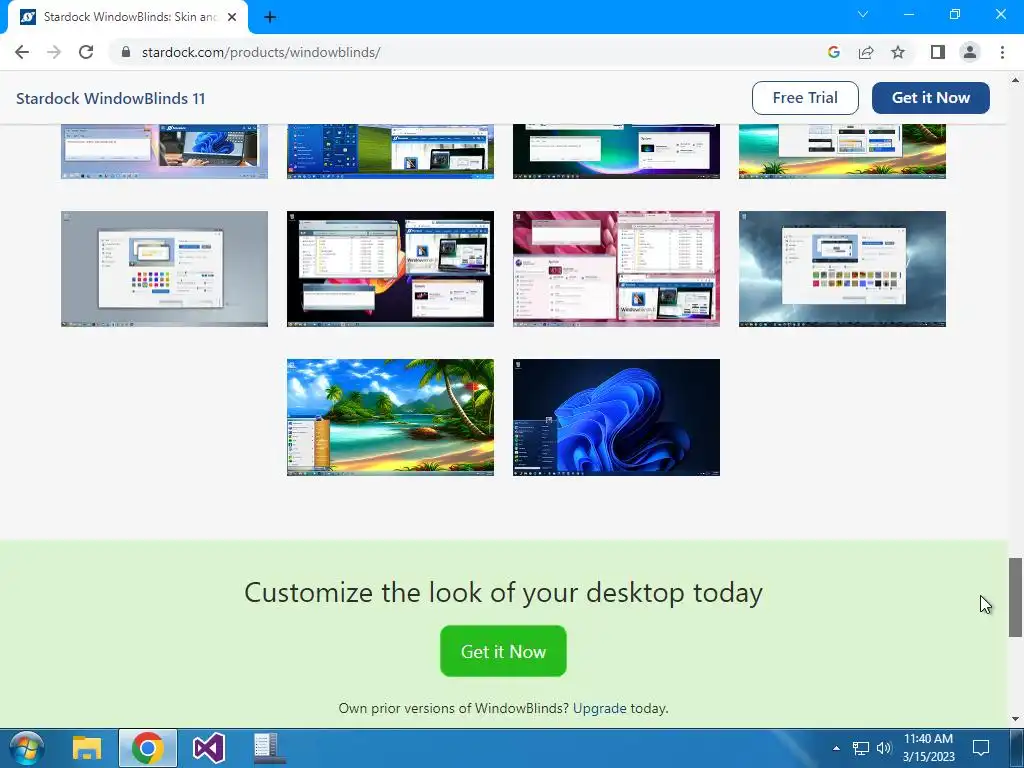The image size is (1024, 768).
Task: Click Stardock WindowBlinds 11 title
Action: pos(110,99)
